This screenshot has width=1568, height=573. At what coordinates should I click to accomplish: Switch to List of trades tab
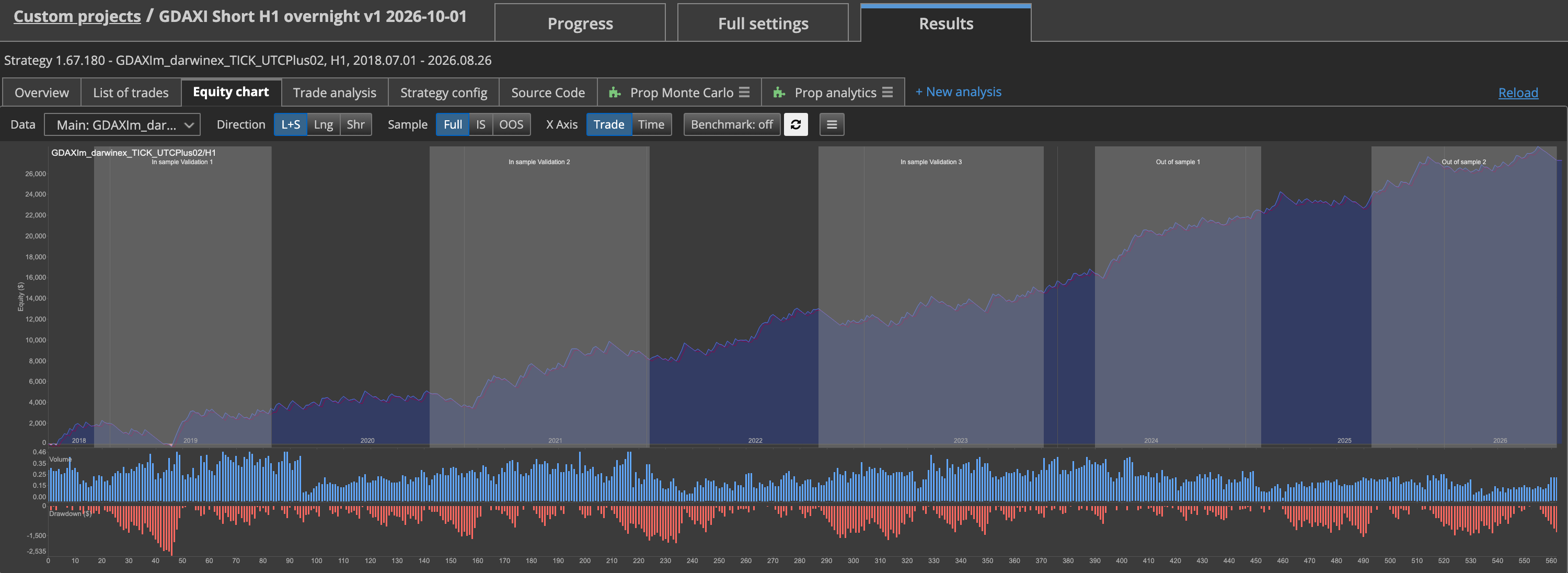(x=131, y=93)
